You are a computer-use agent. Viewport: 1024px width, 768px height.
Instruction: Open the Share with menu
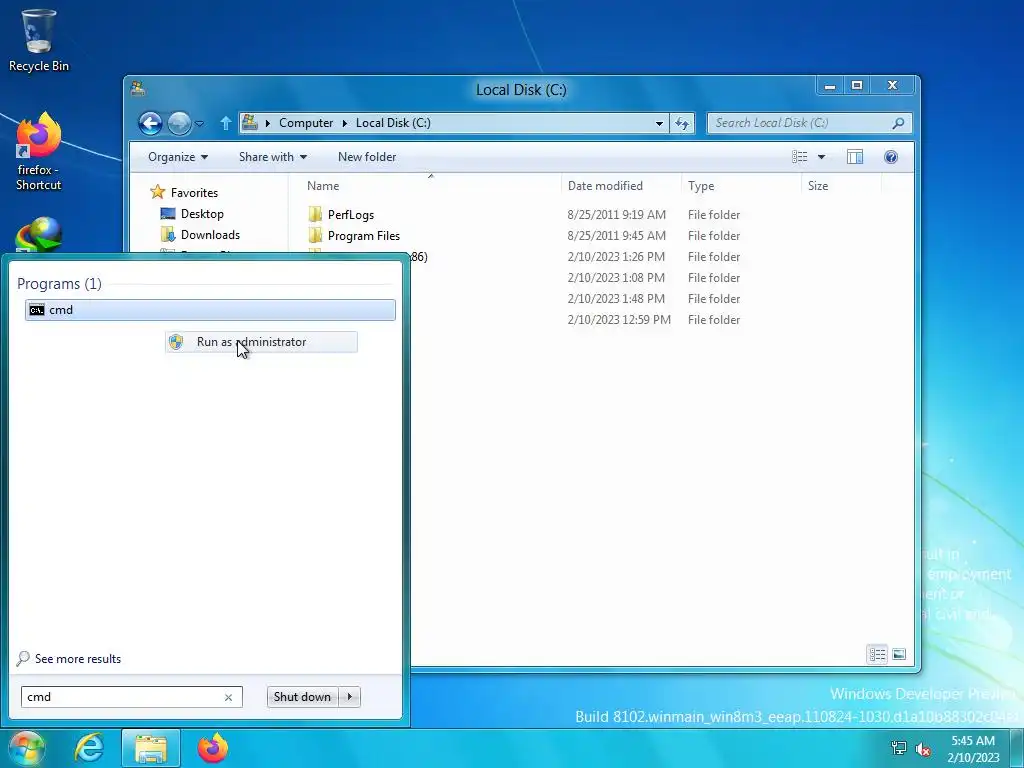272,157
